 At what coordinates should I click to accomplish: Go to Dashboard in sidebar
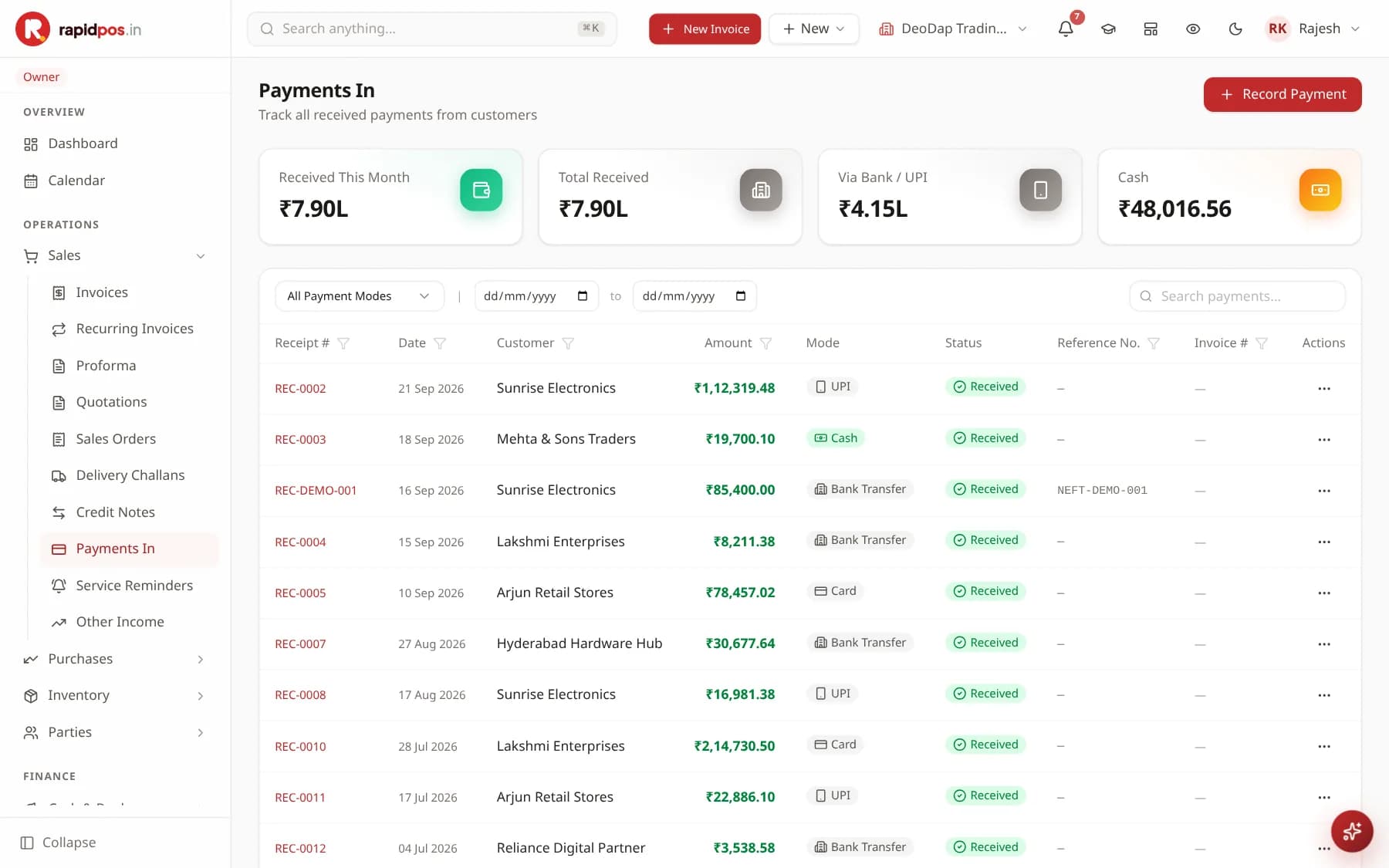click(x=116, y=144)
